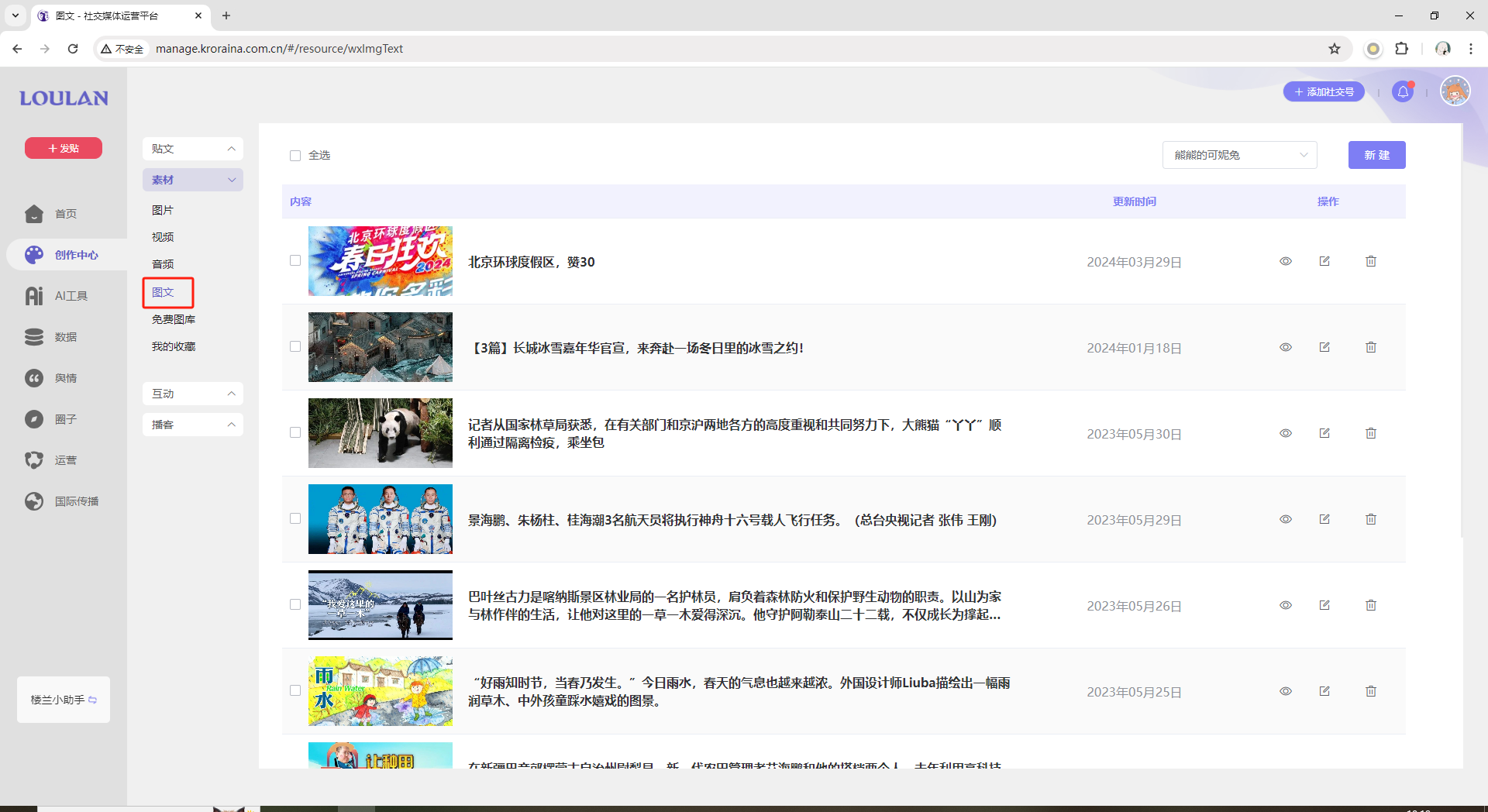Select 图片 in the 素材 menu
This screenshot has height=812, width=1488.
pyautogui.click(x=163, y=210)
